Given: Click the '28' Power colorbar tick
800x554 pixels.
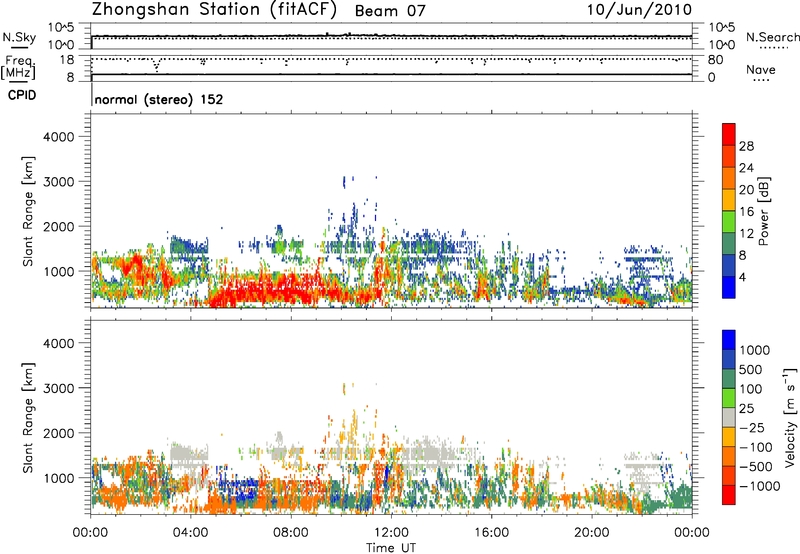Looking at the screenshot, I should 746,146.
